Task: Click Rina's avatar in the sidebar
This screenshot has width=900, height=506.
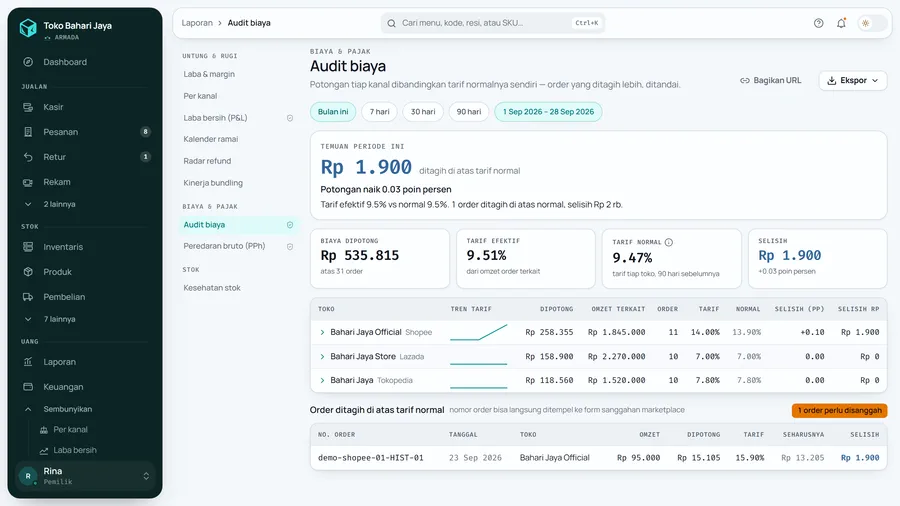Action: tap(28, 476)
